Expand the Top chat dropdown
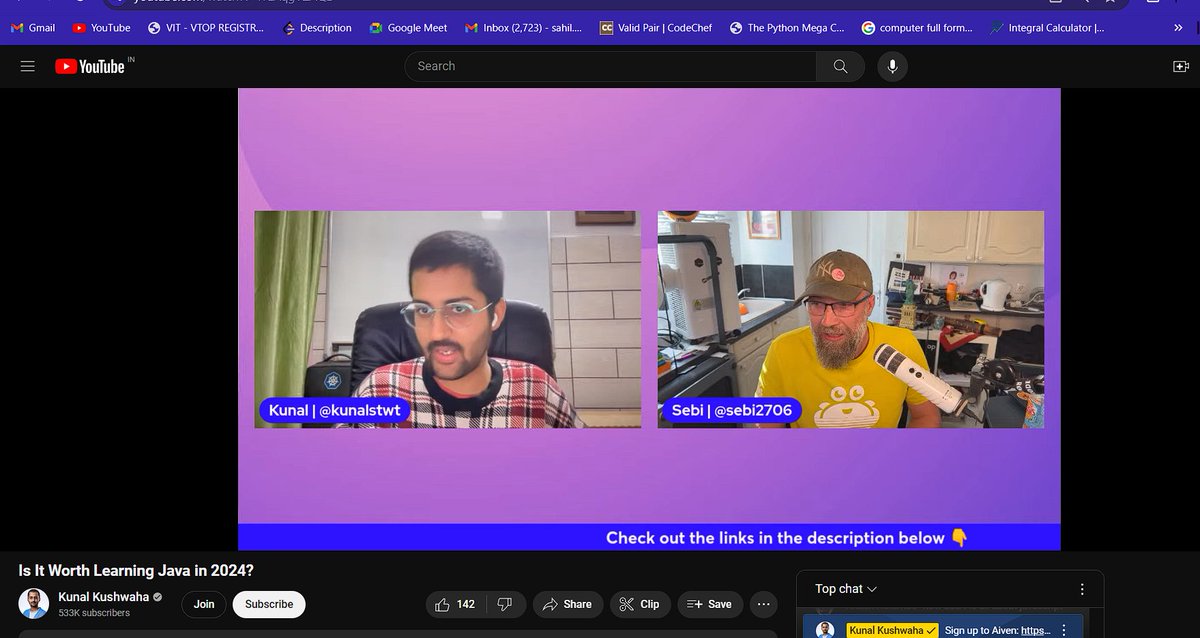Viewport: 1200px width, 638px height. [x=846, y=589]
